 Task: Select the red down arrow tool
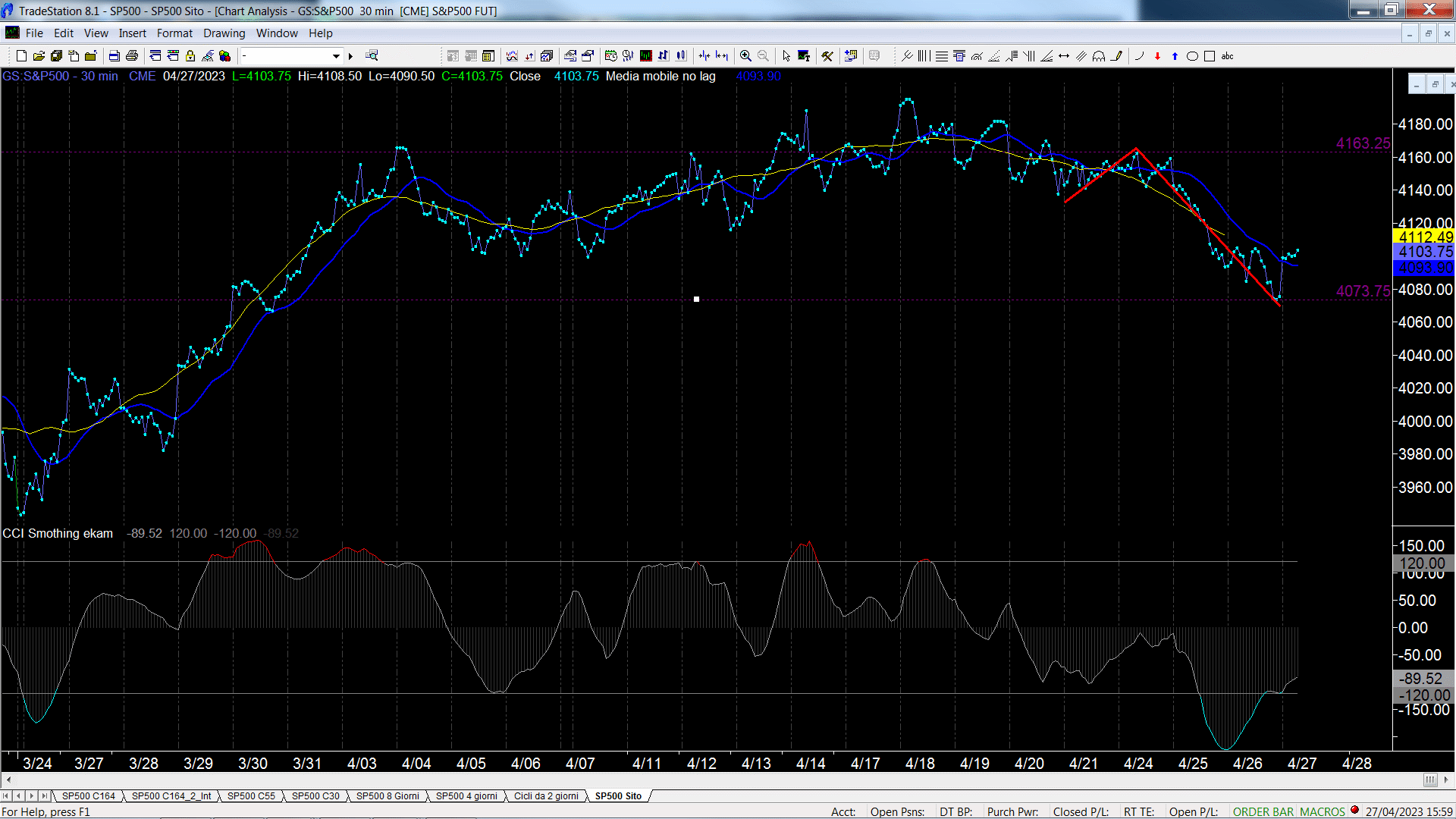pyautogui.click(x=1157, y=56)
